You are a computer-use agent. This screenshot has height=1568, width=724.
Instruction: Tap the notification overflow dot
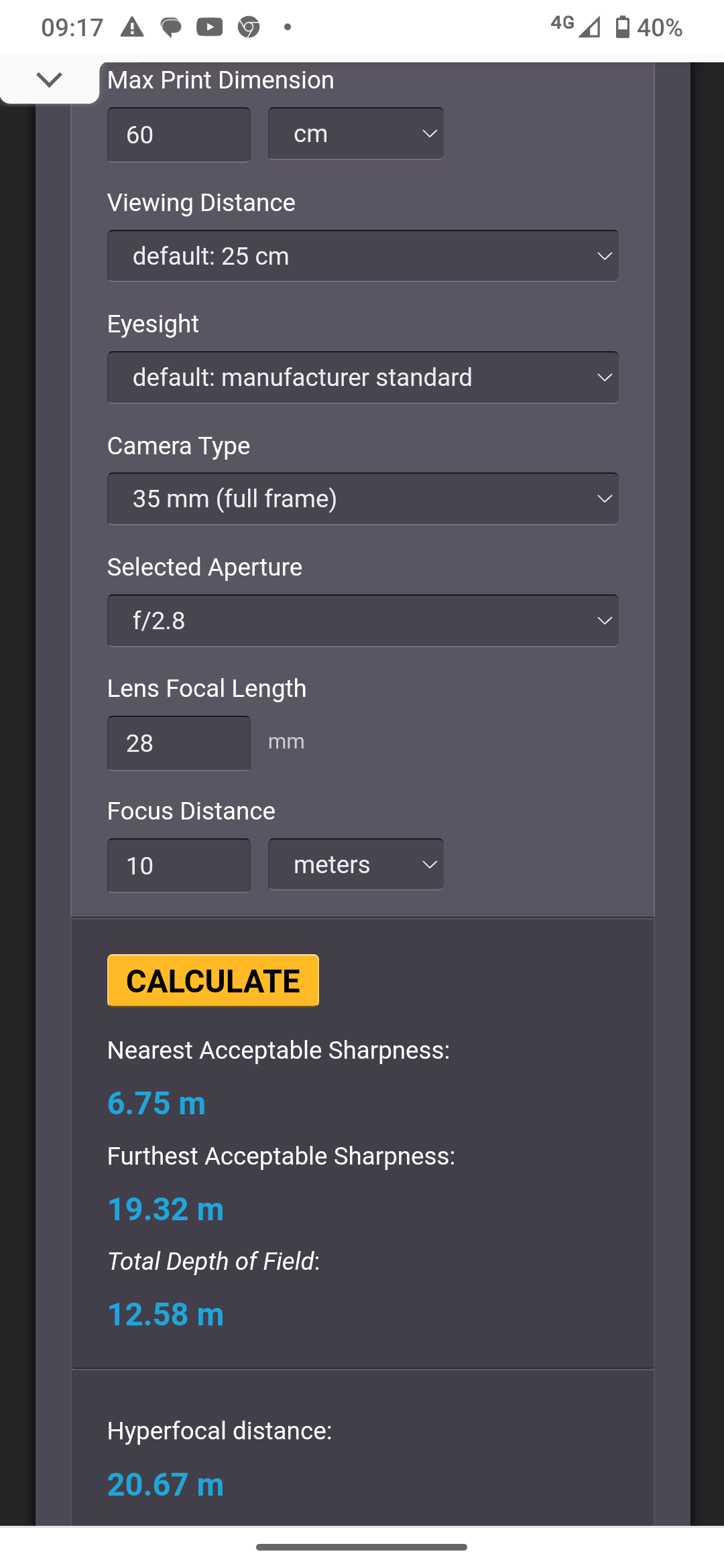coord(288,27)
